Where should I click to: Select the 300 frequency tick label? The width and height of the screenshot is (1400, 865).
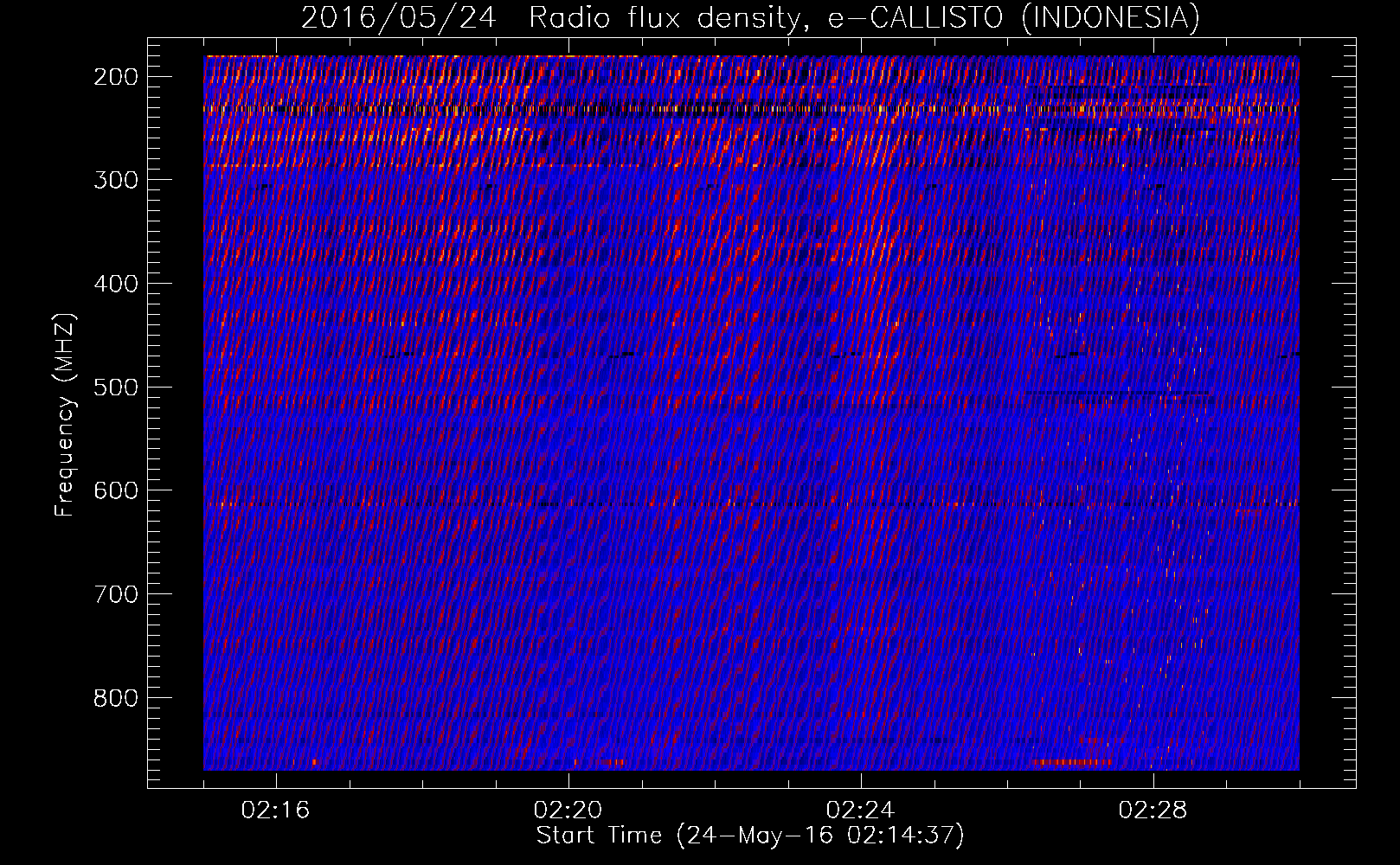coord(116,181)
